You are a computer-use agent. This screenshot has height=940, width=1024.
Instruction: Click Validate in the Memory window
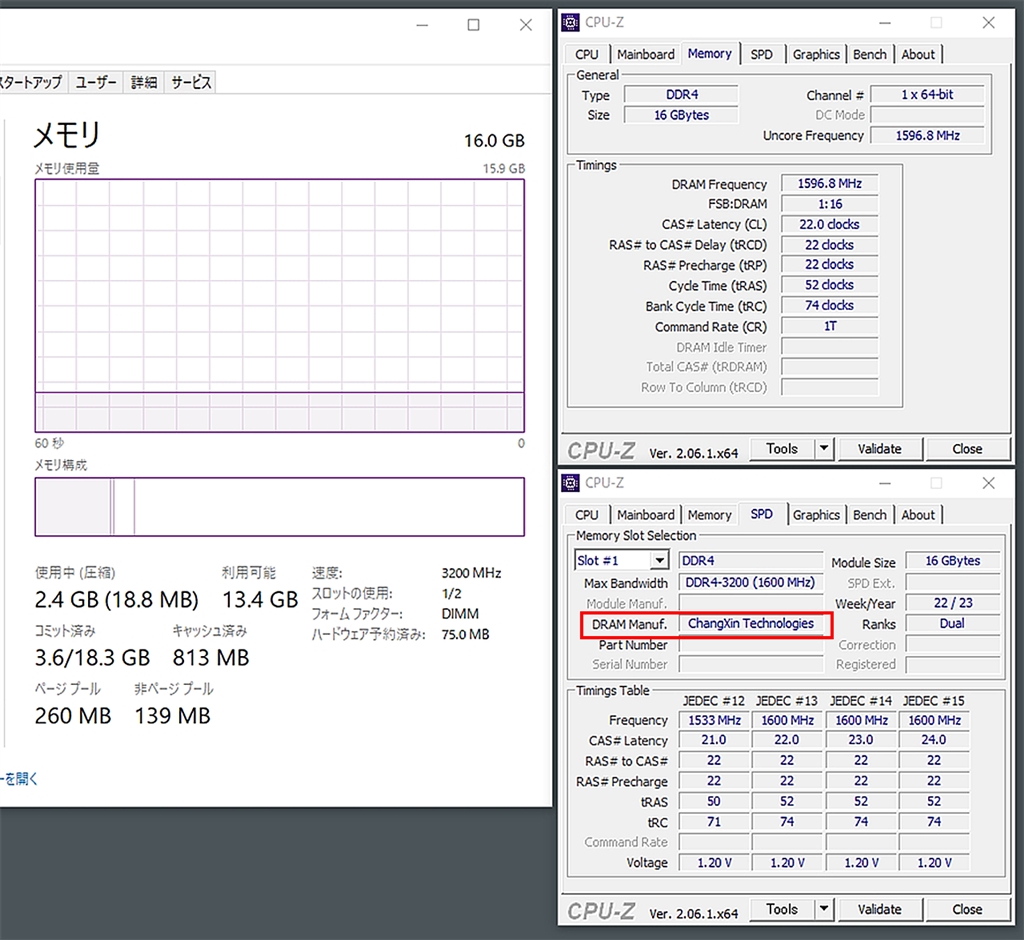(879, 449)
